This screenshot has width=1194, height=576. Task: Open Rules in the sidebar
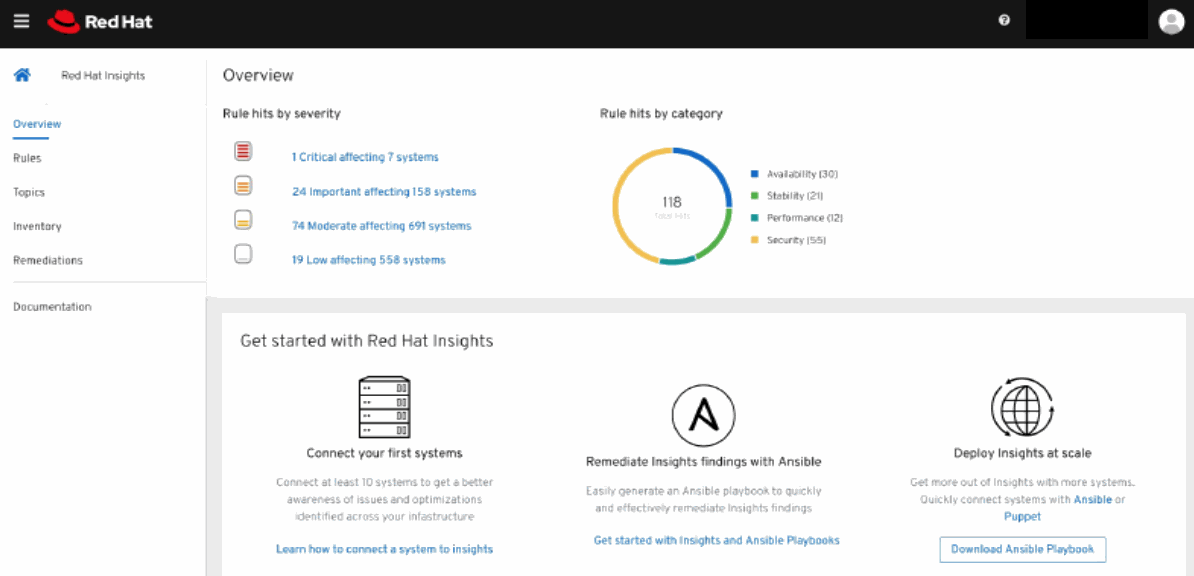(27, 158)
